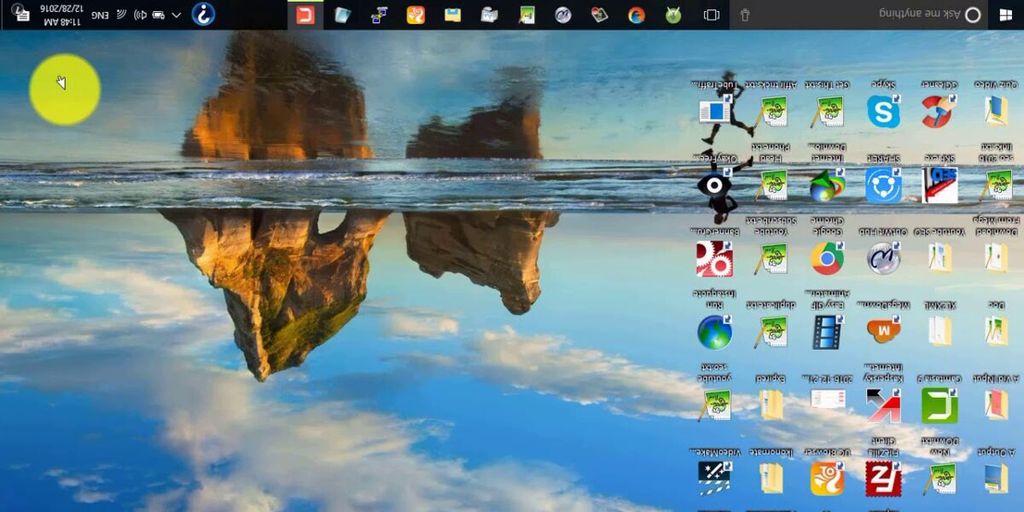The height and width of the screenshot is (512, 1024).
Task: Open the Camtasia 9 desktop shortcut
Action: [939, 406]
